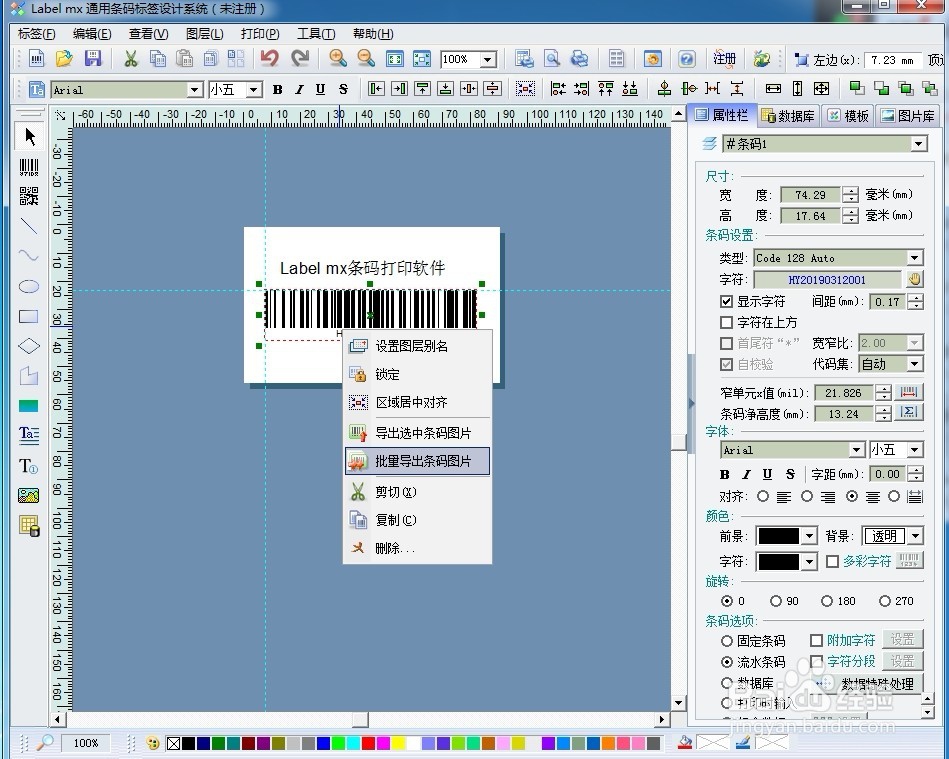Screen dimensions: 949x759
Task: Switch to the 数据库 tab
Action: 788,116
